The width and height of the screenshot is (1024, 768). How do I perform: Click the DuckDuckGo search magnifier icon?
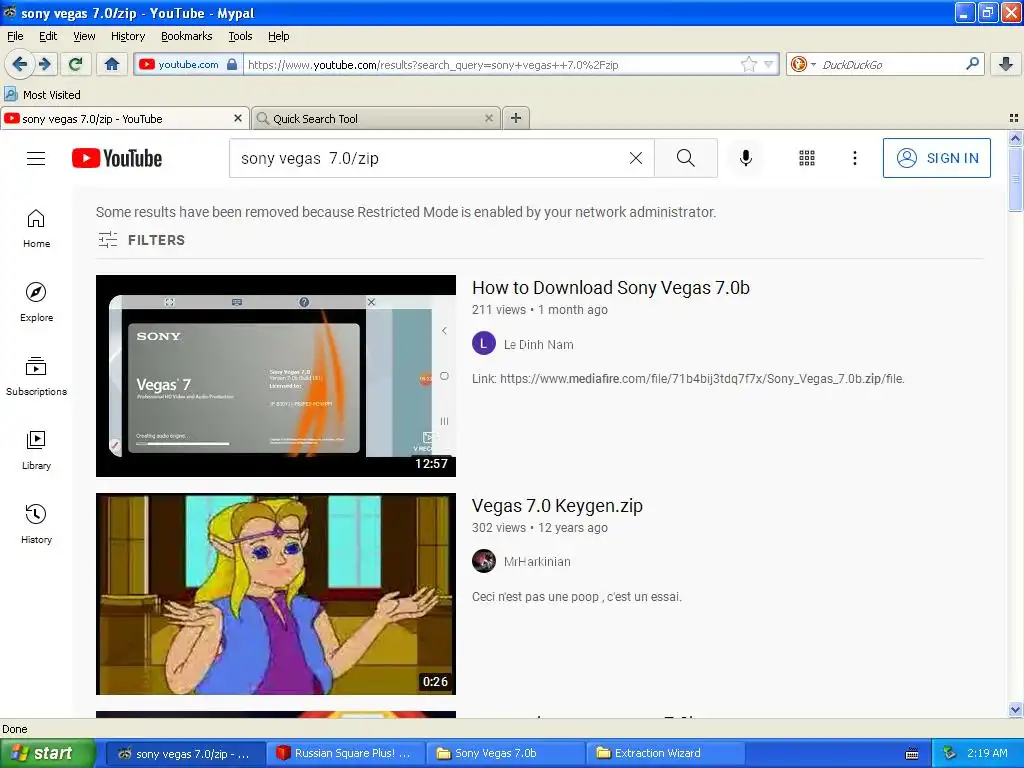pos(972,63)
